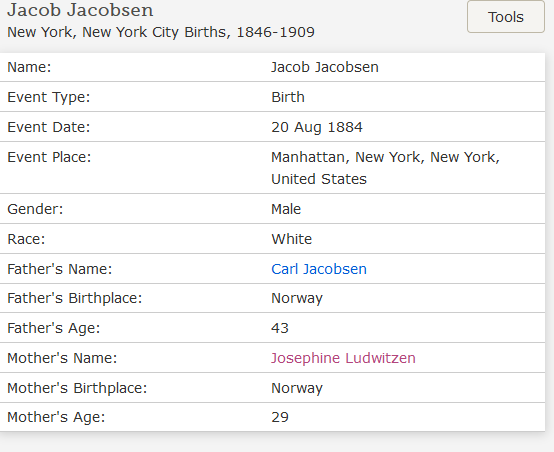Click the Event Date field label

[x=49, y=127]
